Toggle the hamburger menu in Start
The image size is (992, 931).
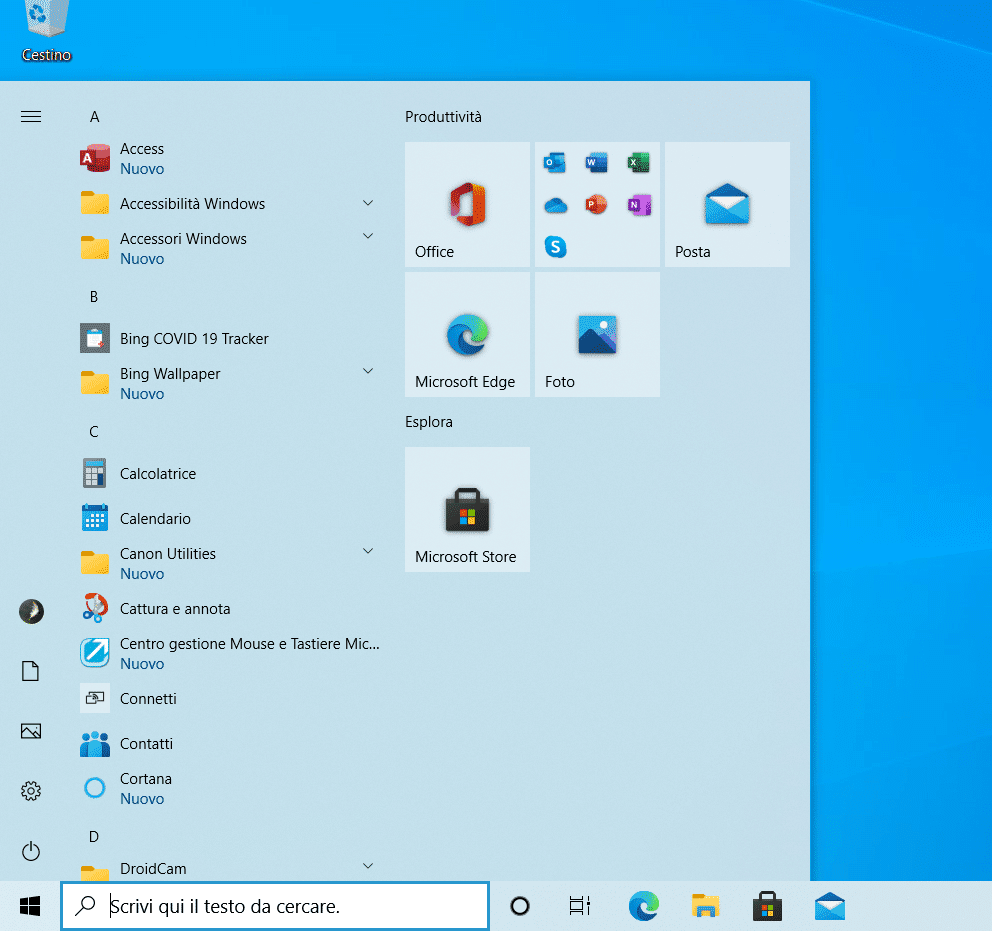point(31,117)
